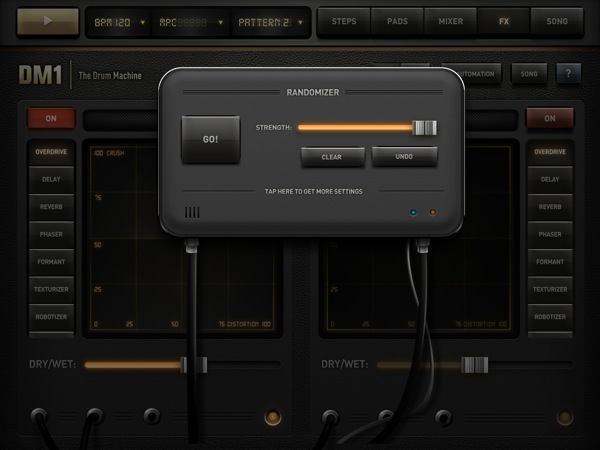Click CLEAR in the Randomizer panel

tap(332, 157)
